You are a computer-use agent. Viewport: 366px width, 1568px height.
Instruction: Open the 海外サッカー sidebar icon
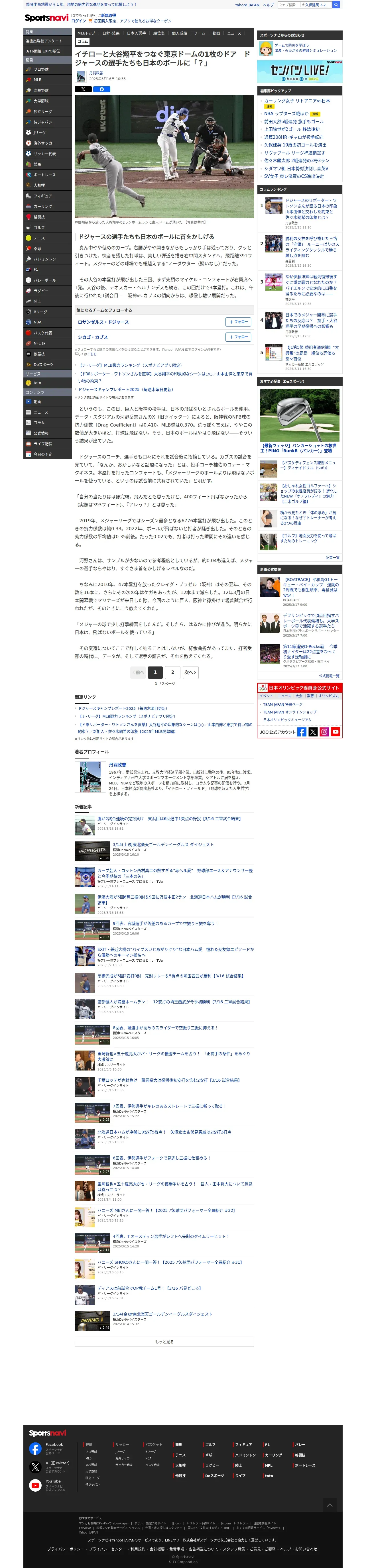29,143
